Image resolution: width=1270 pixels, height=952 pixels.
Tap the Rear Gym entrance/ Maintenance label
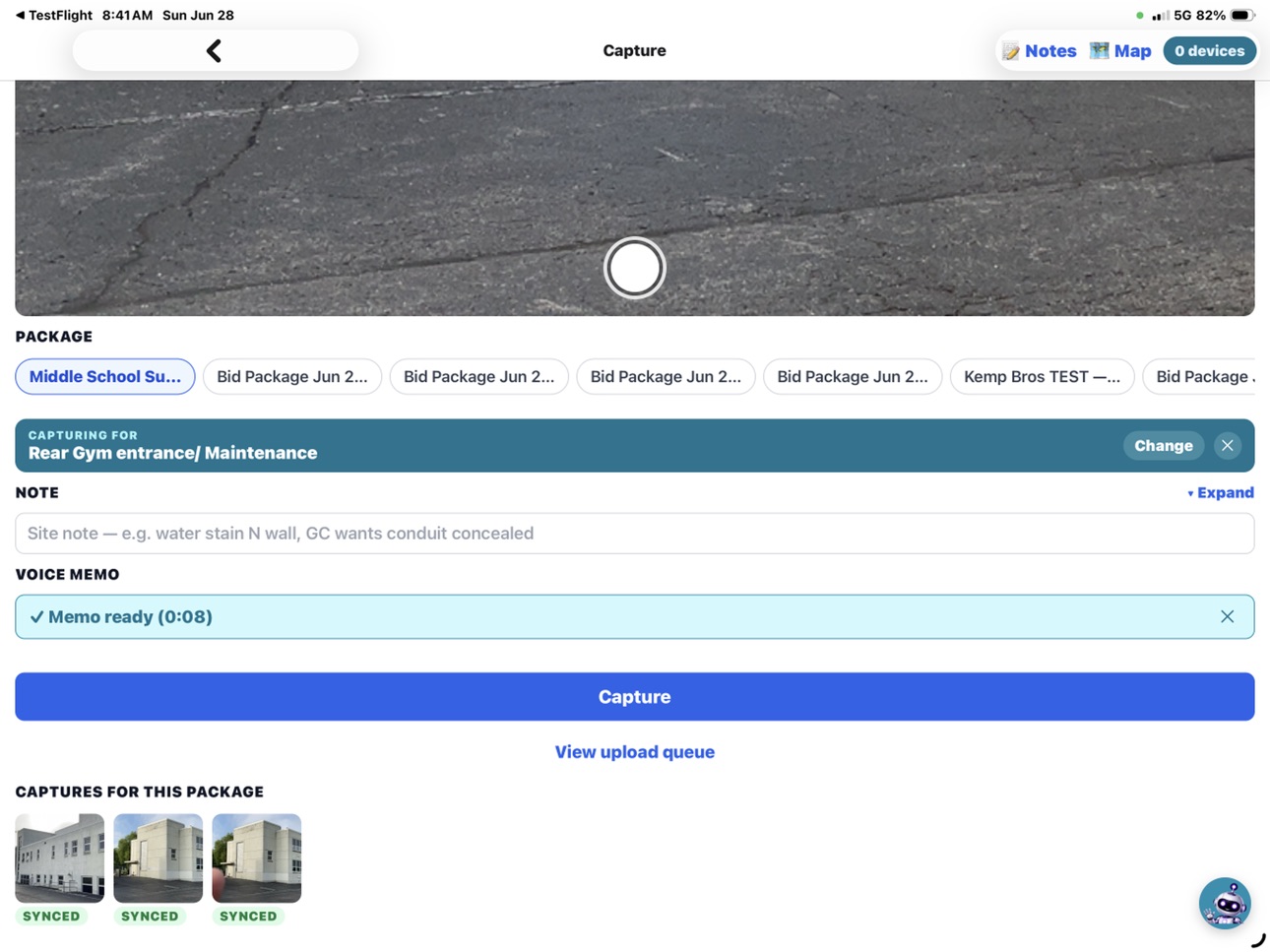pyautogui.click(x=172, y=453)
